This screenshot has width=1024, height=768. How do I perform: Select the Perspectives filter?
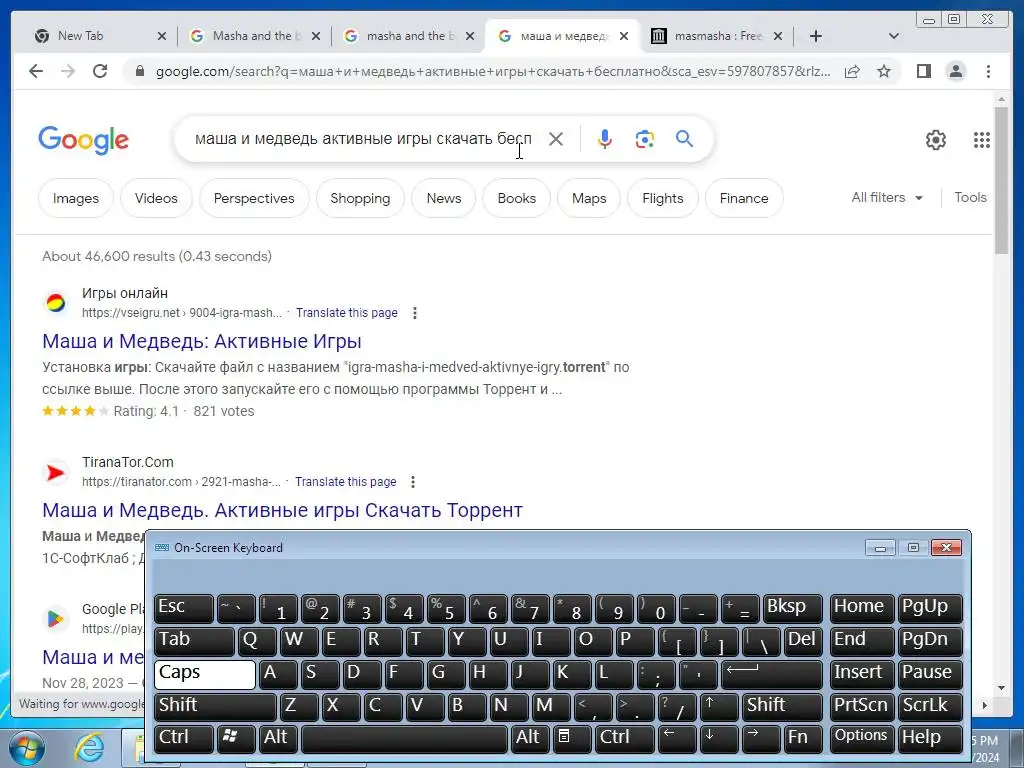[254, 199]
